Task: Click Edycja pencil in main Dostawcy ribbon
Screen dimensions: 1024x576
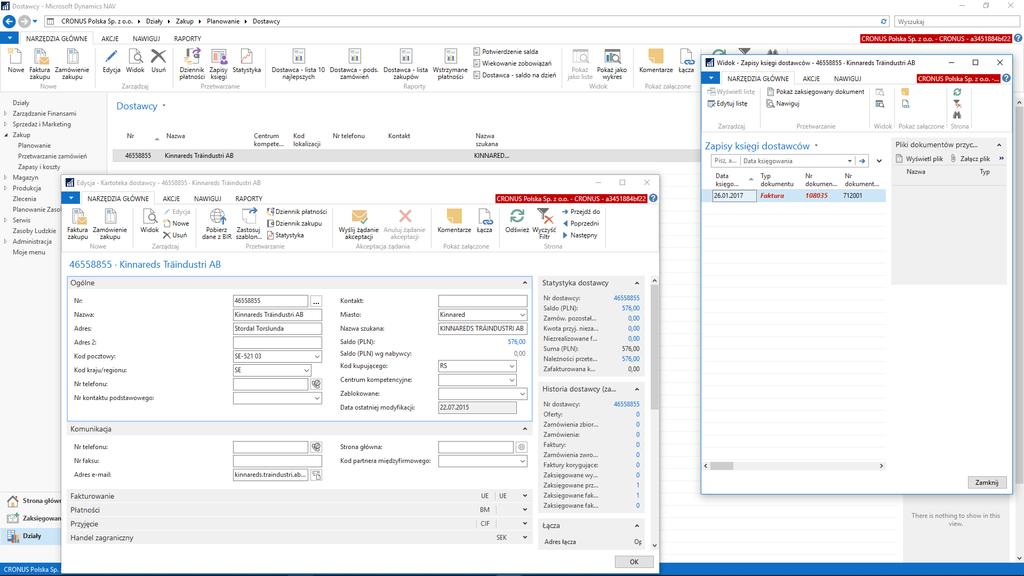Action: (x=111, y=62)
